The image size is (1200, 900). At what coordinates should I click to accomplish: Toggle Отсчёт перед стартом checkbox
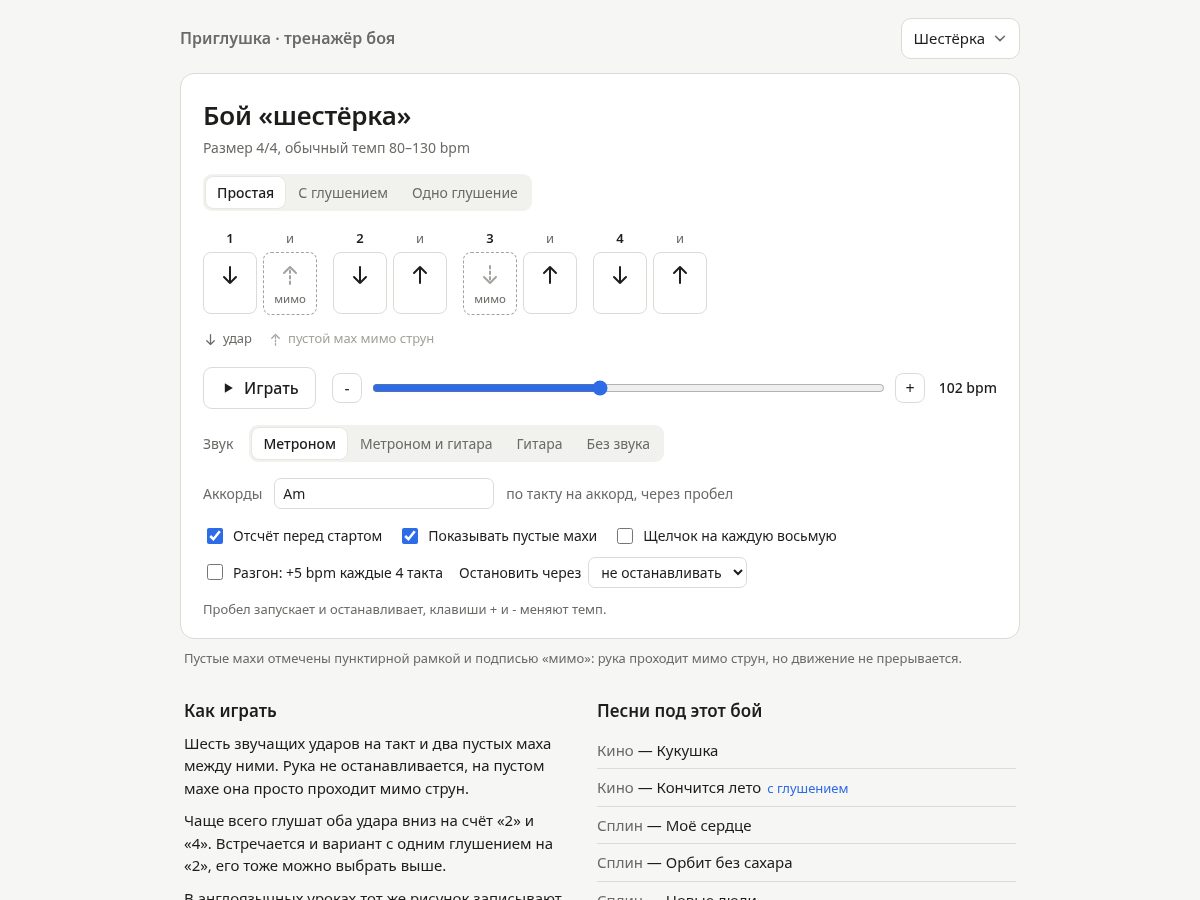click(x=215, y=536)
